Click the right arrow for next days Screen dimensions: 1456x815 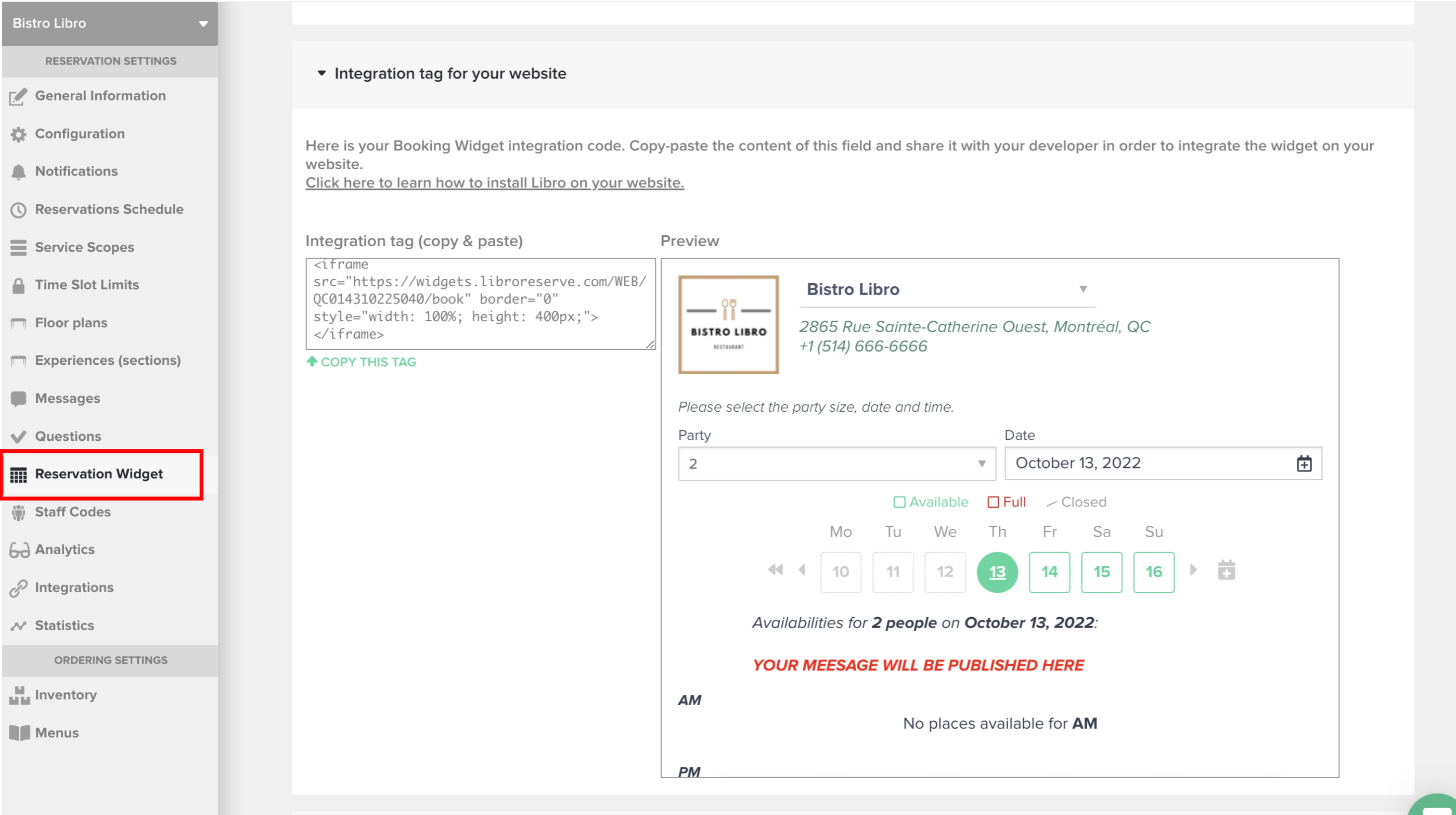coord(1193,569)
